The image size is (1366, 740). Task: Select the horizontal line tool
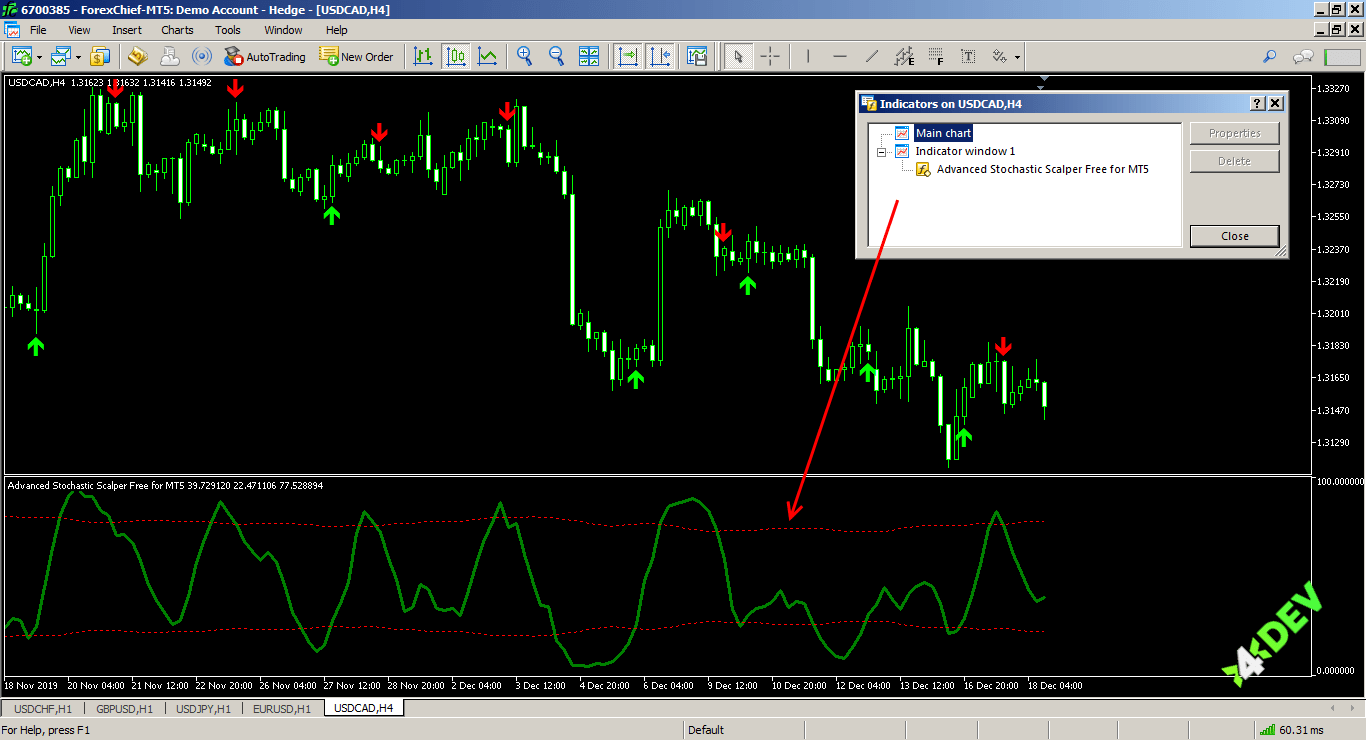(840, 56)
